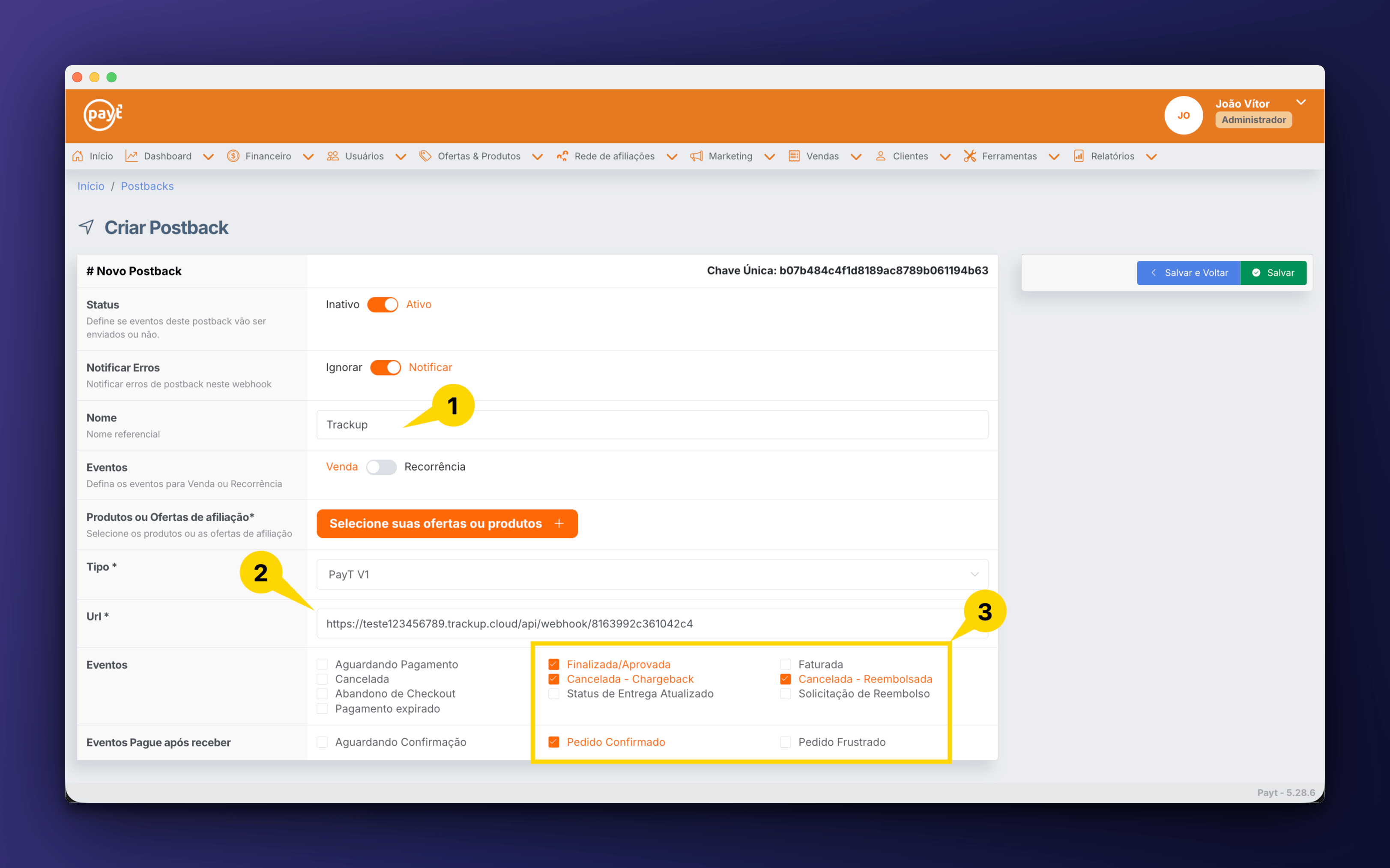Click the Dashboard chart icon
Image resolution: width=1390 pixels, height=868 pixels.
coord(132,156)
